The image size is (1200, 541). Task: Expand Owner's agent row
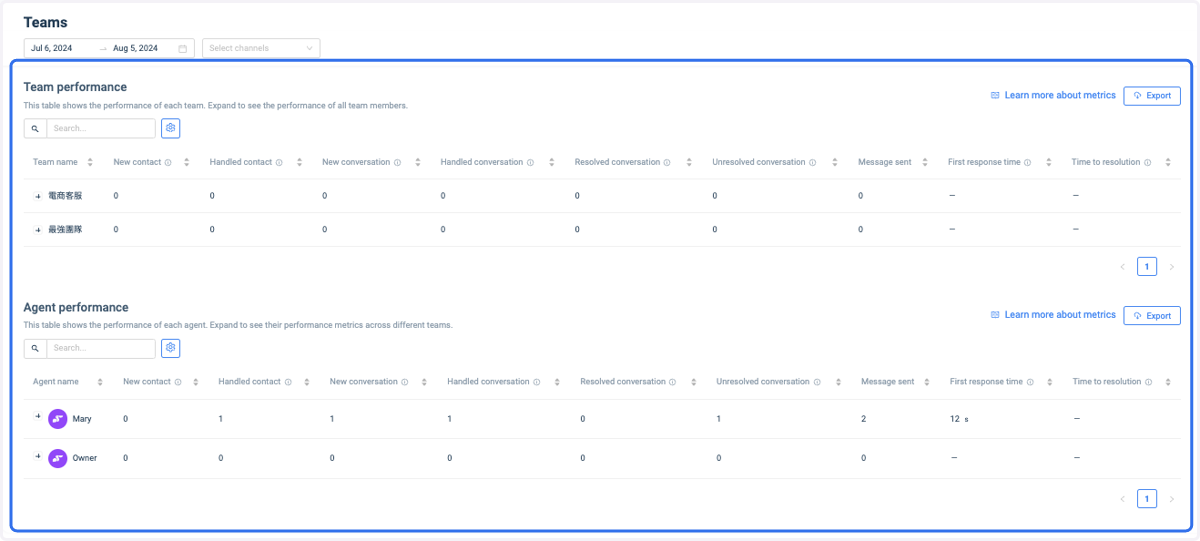tap(38, 455)
